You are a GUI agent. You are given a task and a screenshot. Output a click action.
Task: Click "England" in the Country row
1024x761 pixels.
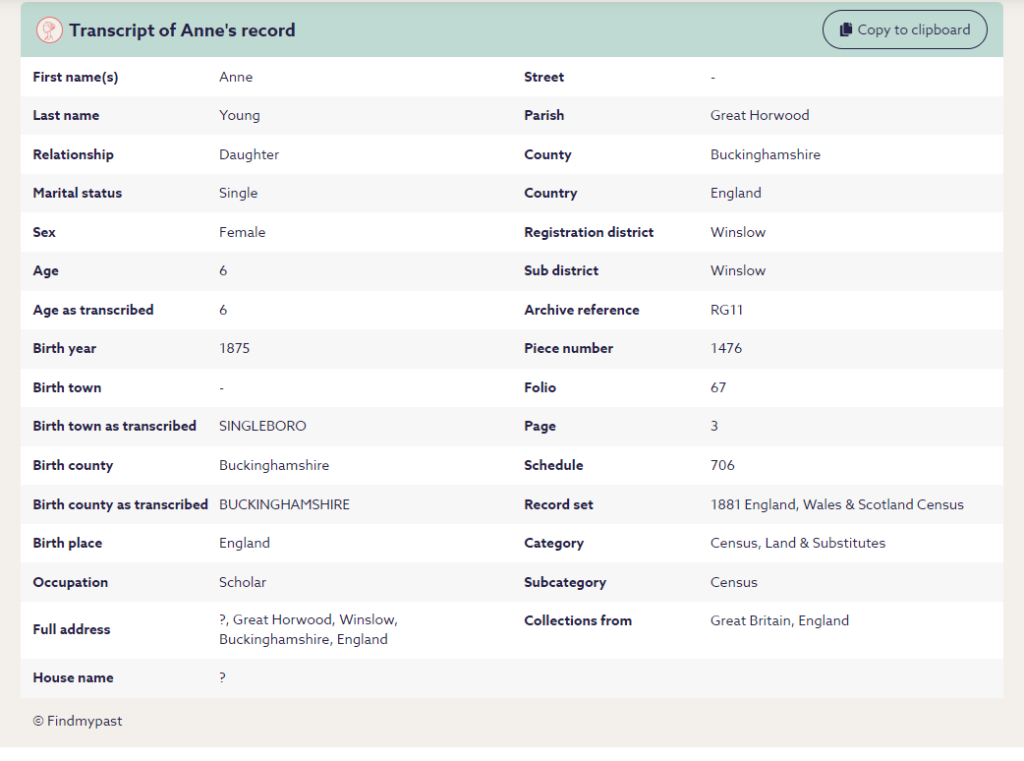pos(736,193)
